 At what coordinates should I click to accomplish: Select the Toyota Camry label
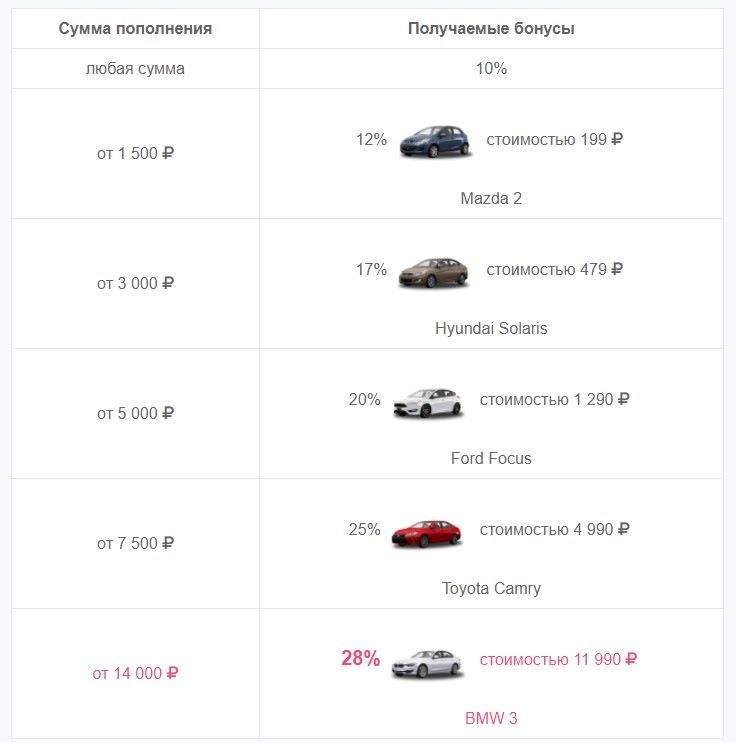click(491, 589)
